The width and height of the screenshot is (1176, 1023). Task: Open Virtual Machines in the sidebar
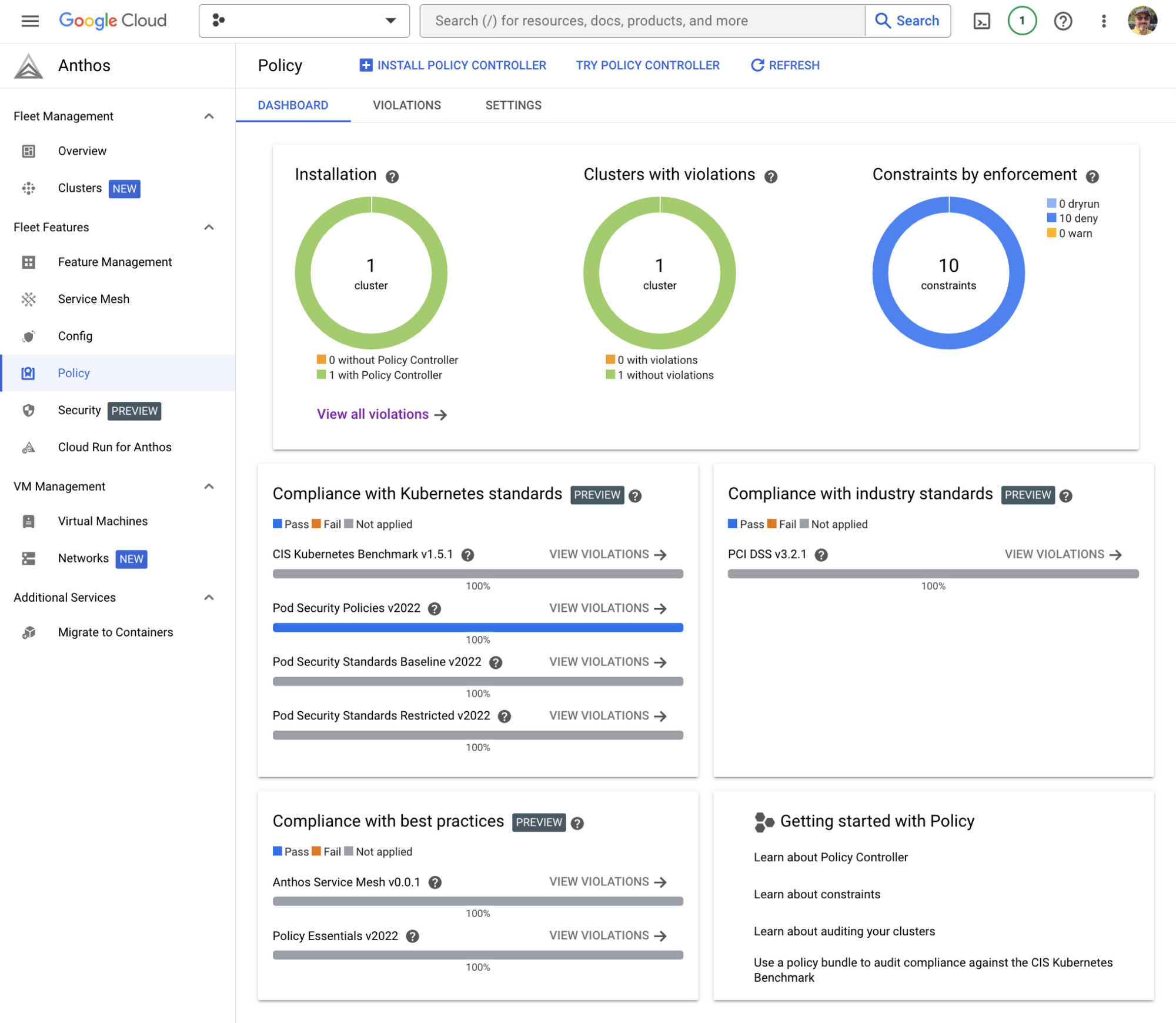118,522
